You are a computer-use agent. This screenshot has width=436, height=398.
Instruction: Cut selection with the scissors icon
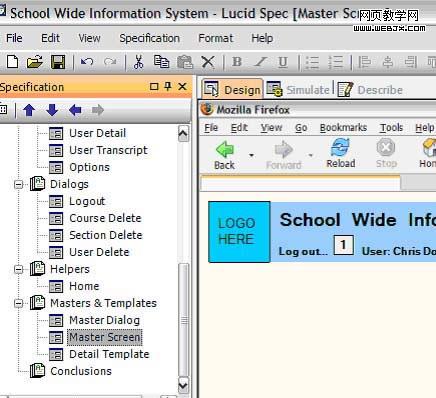[138, 62]
